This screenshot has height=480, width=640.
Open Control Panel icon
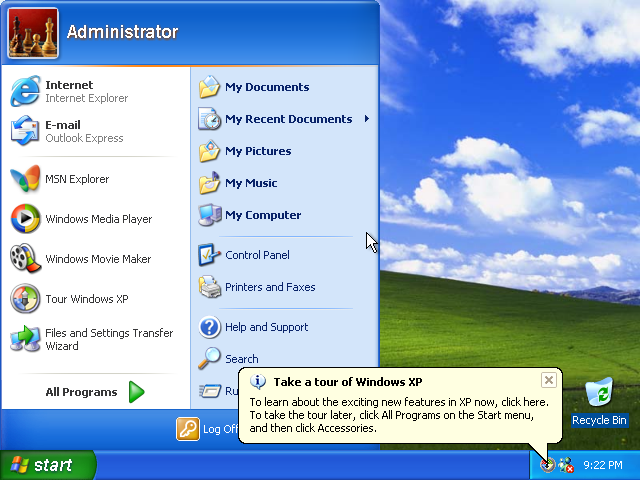click(x=209, y=255)
